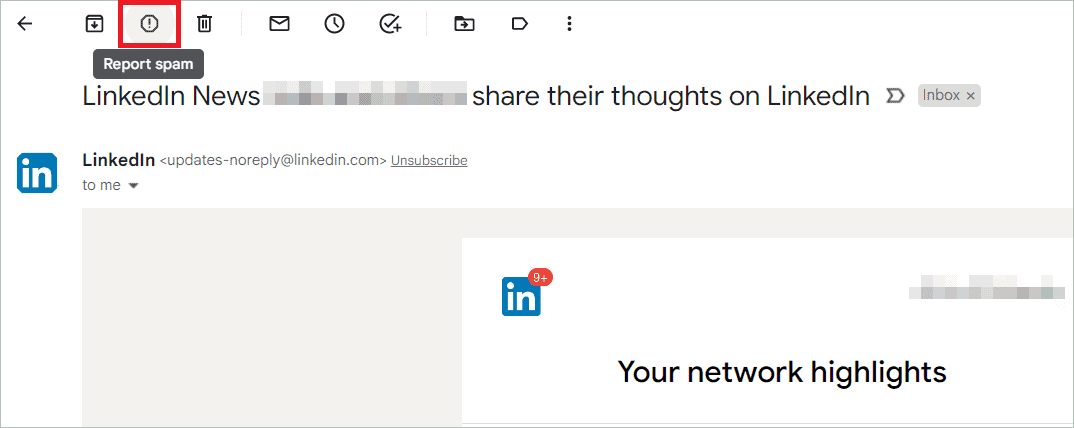Add this email to Tasks
Viewport: 1074px width, 428px height.
390,24
